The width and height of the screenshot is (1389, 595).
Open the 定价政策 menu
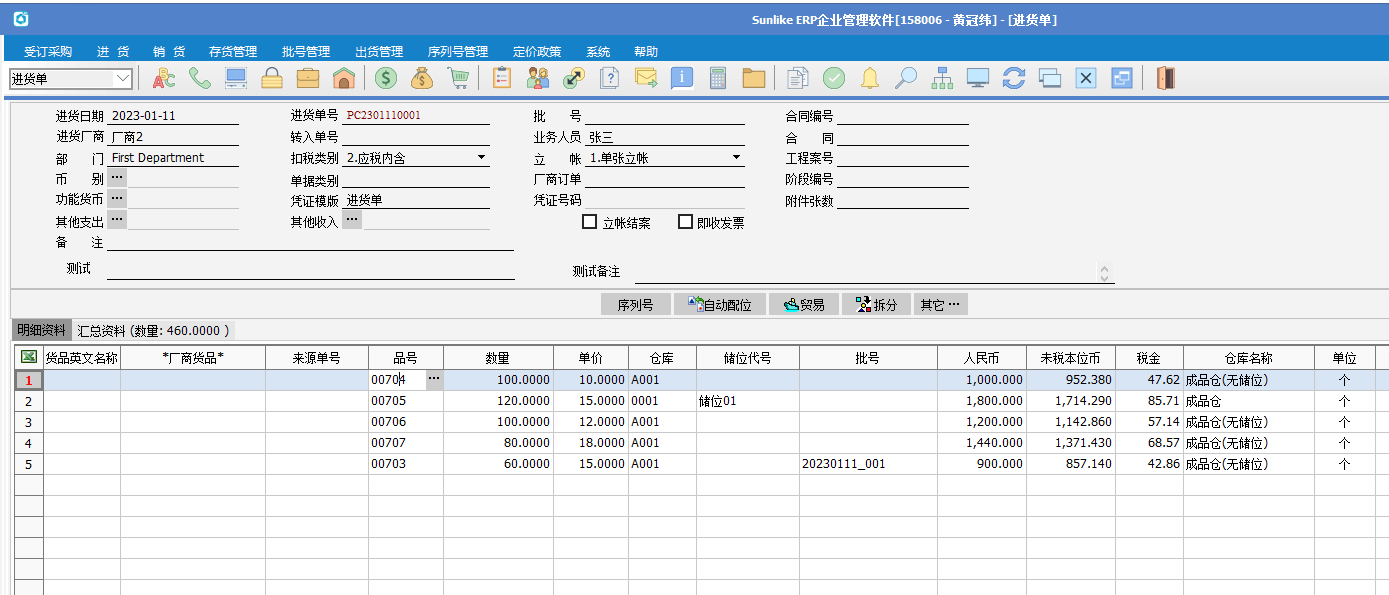pos(537,52)
